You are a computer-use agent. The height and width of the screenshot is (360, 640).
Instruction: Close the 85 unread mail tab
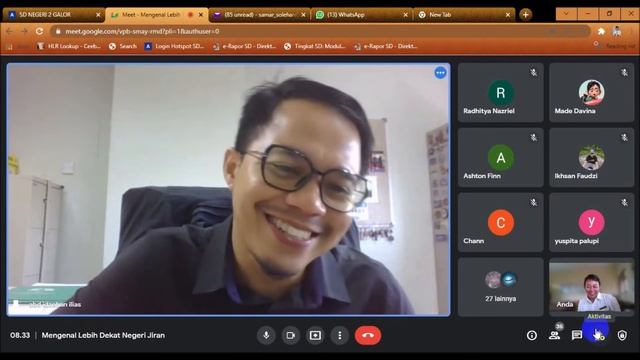coord(303,15)
